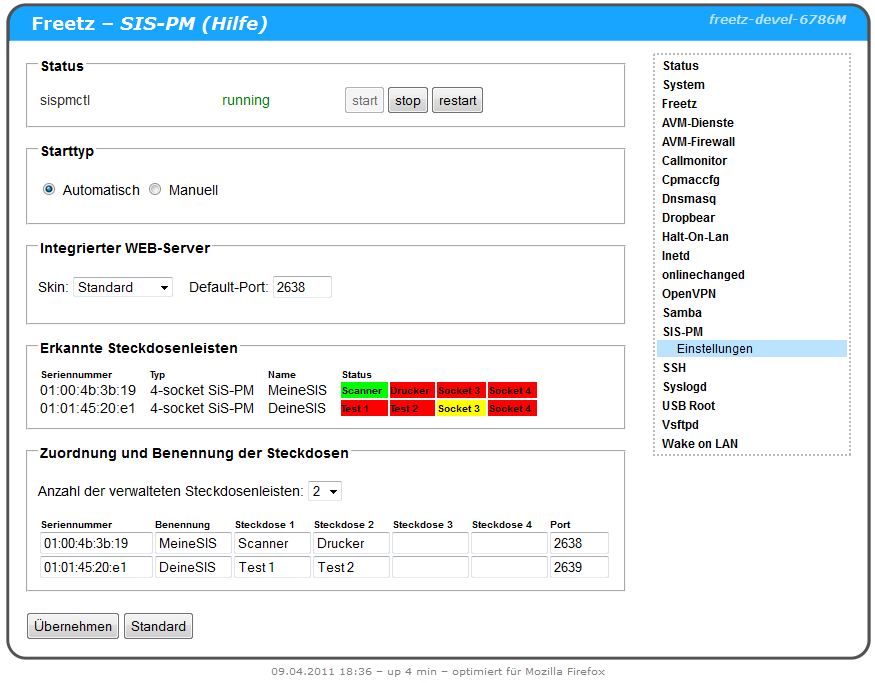Reset settings with the Standard button
The height and width of the screenshot is (683, 875).
(158, 626)
